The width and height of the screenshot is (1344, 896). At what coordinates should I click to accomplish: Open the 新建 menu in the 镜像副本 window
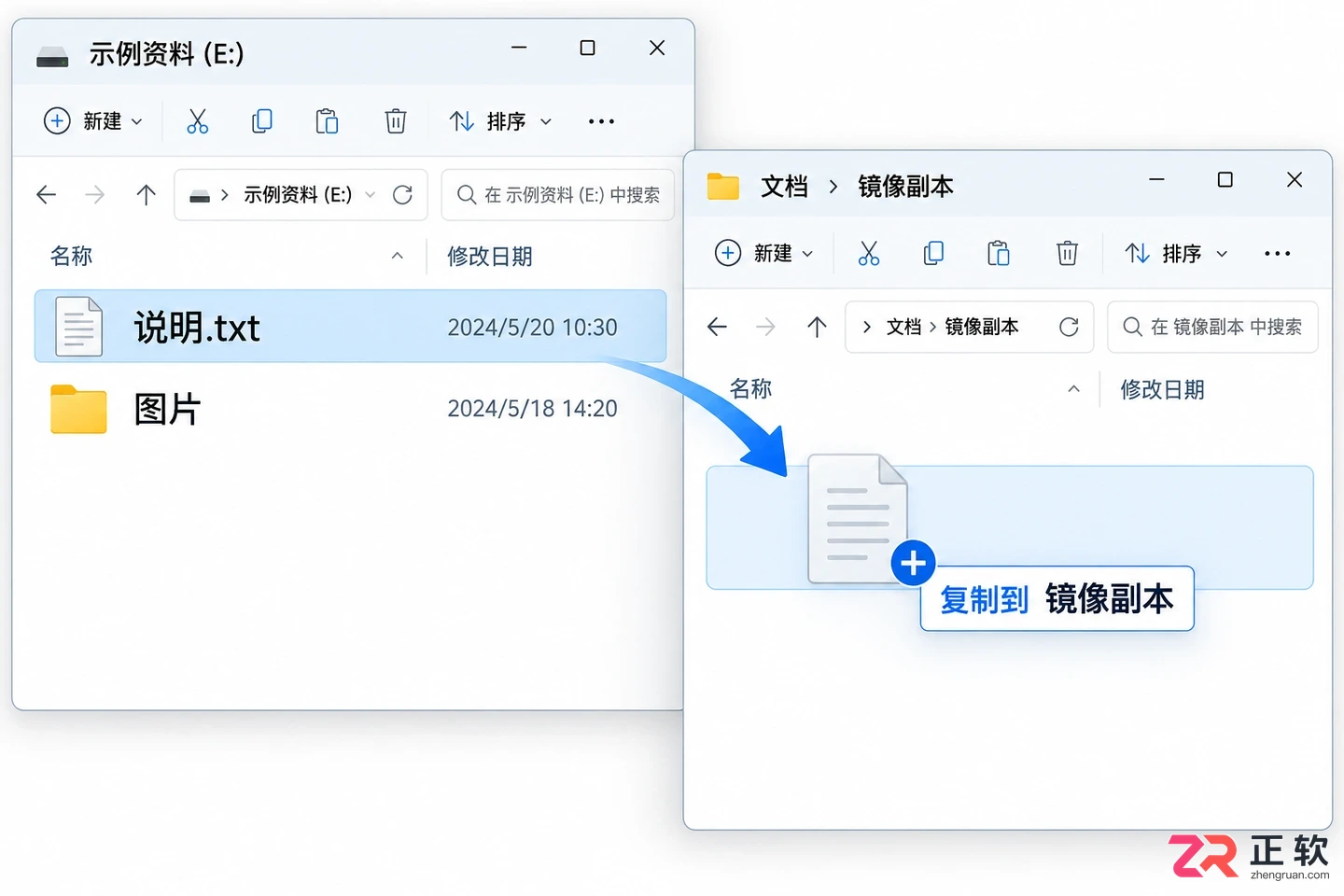click(x=764, y=253)
